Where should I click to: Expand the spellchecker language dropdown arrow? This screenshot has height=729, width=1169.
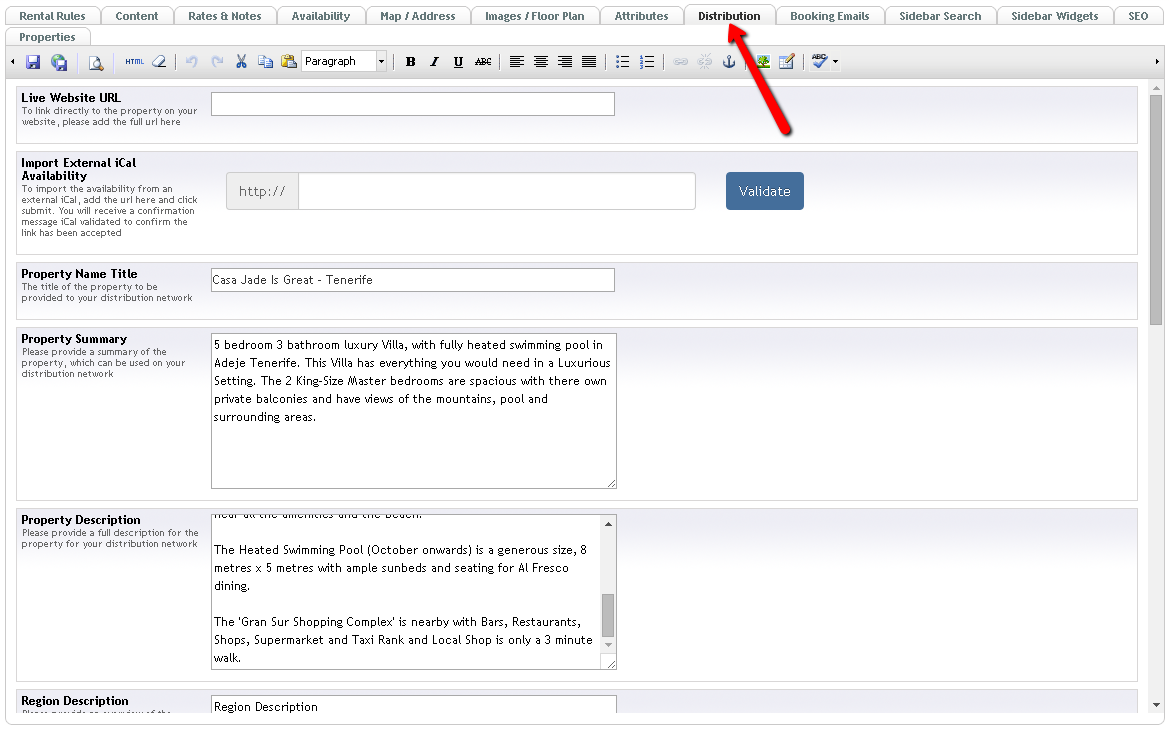click(835, 62)
